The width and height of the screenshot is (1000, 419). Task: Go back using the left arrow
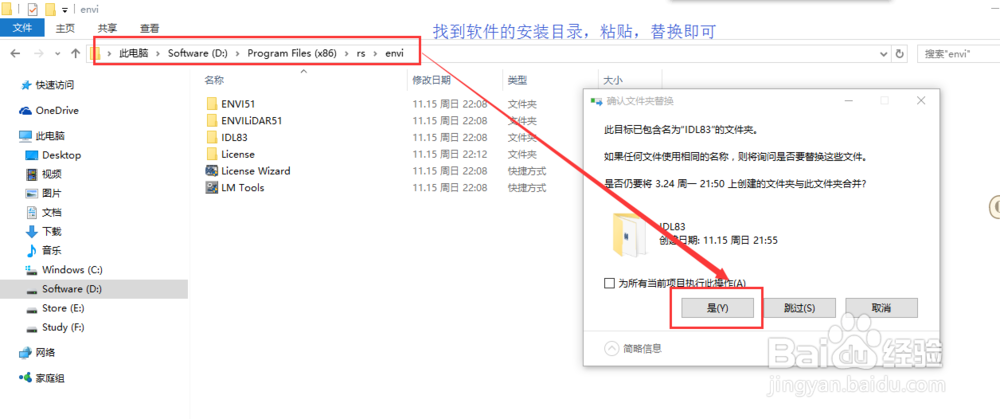tap(16, 54)
